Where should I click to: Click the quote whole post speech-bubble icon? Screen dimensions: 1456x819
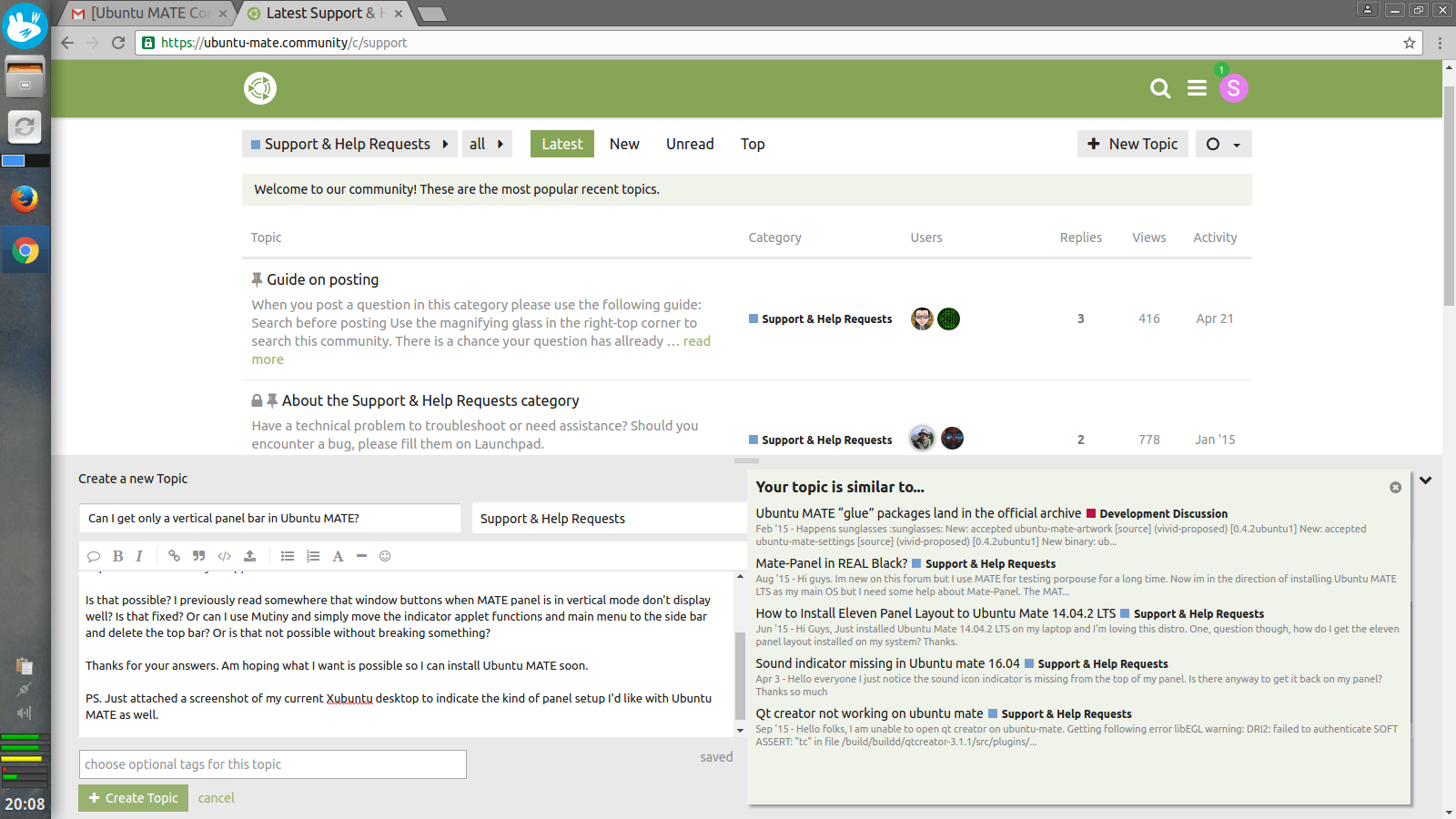click(93, 556)
